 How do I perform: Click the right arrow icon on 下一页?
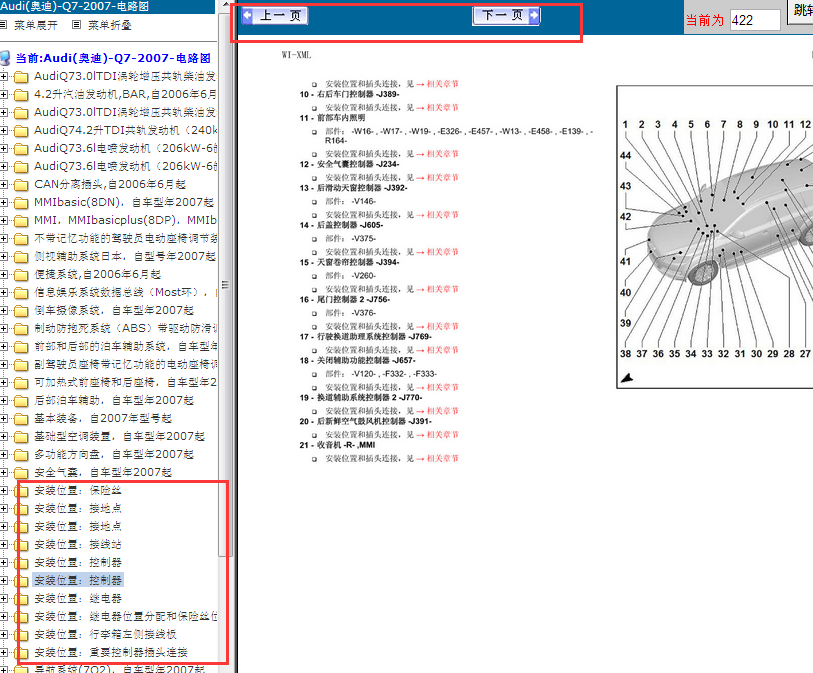click(x=534, y=16)
